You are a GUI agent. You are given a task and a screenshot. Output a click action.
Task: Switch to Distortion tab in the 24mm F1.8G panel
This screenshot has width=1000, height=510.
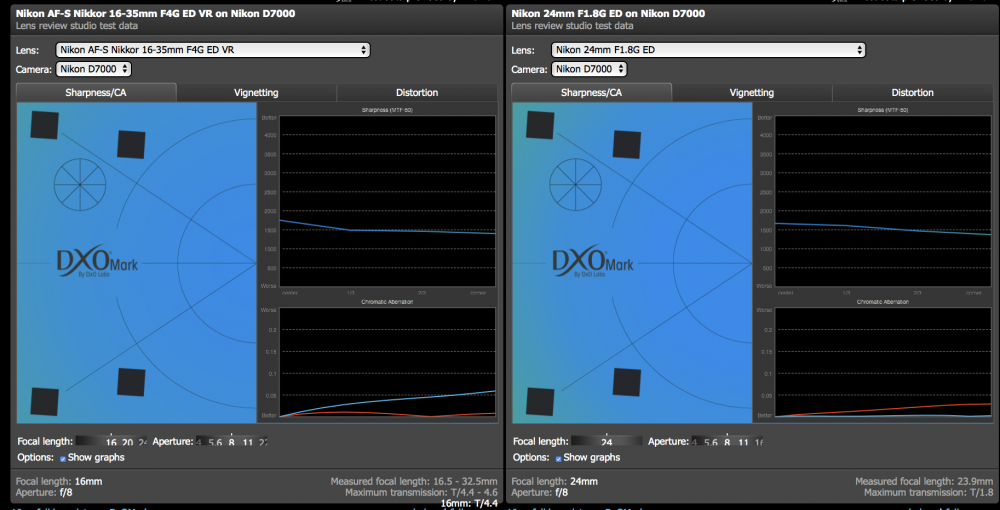click(913, 92)
